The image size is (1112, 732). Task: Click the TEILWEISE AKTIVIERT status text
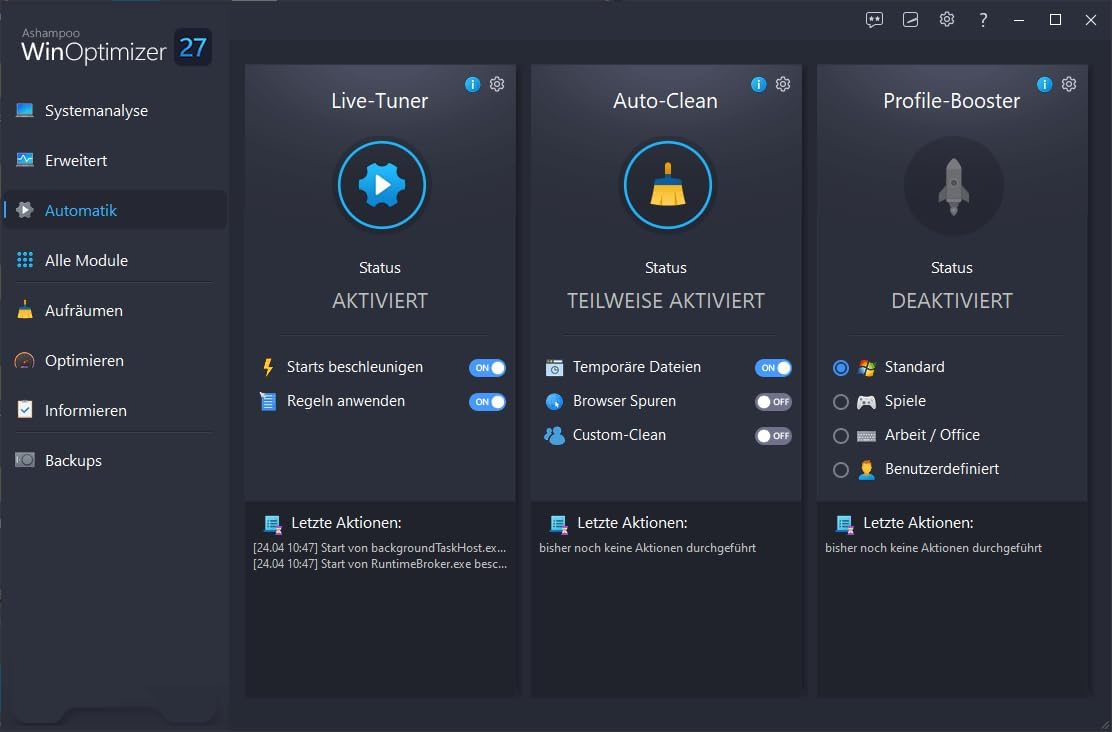click(x=666, y=301)
